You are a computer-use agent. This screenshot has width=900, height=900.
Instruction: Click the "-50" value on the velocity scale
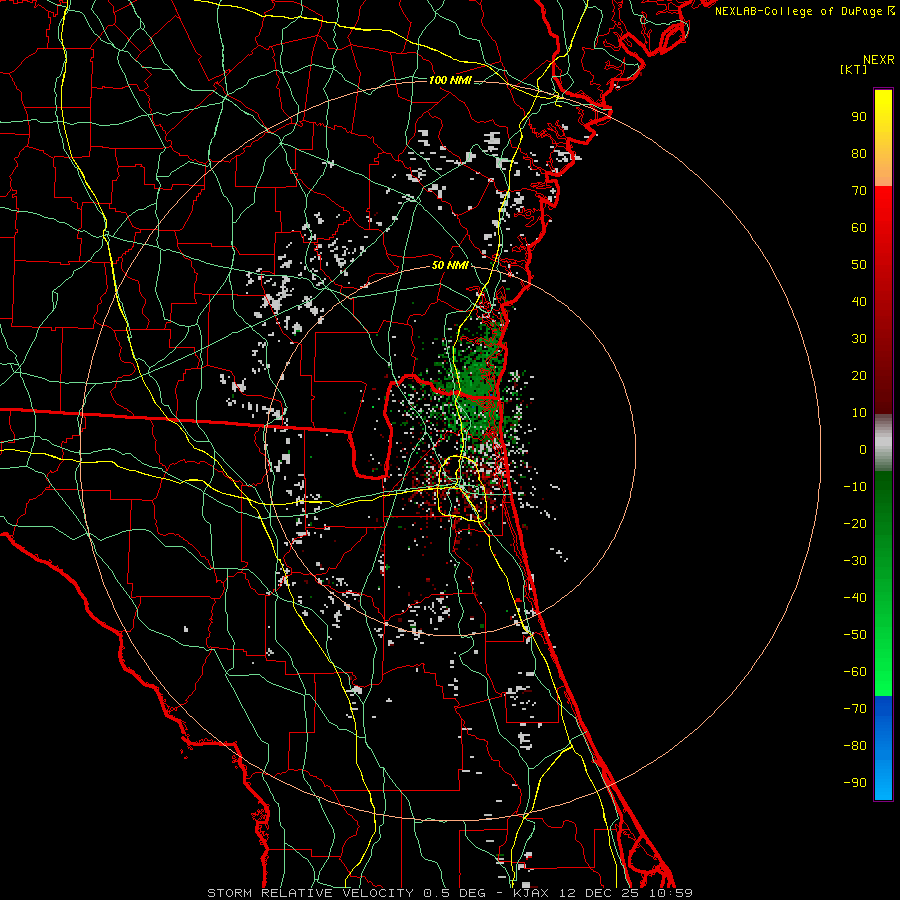[x=855, y=635]
